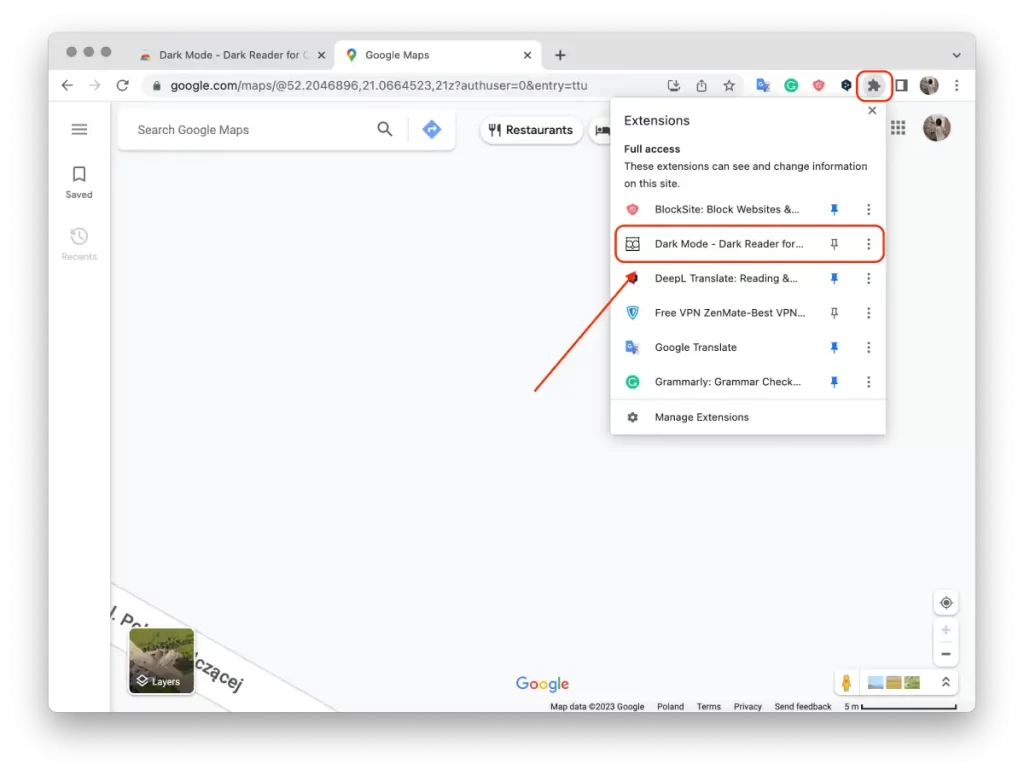Open Saved places in Maps sidebar
This screenshot has height=776, width=1024.
[79, 182]
